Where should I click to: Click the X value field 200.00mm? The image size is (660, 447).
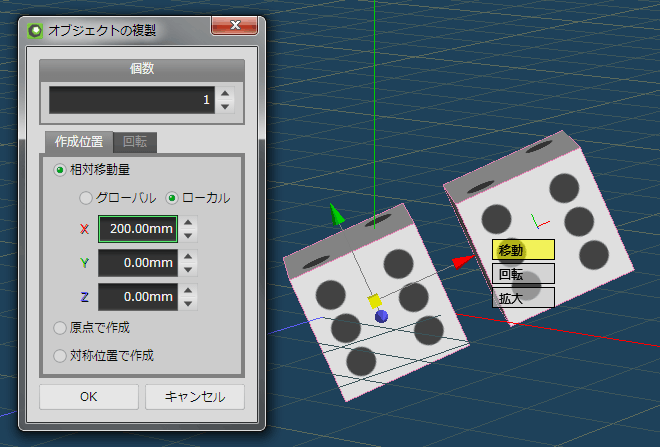pyautogui.click(x=138, y=229)
